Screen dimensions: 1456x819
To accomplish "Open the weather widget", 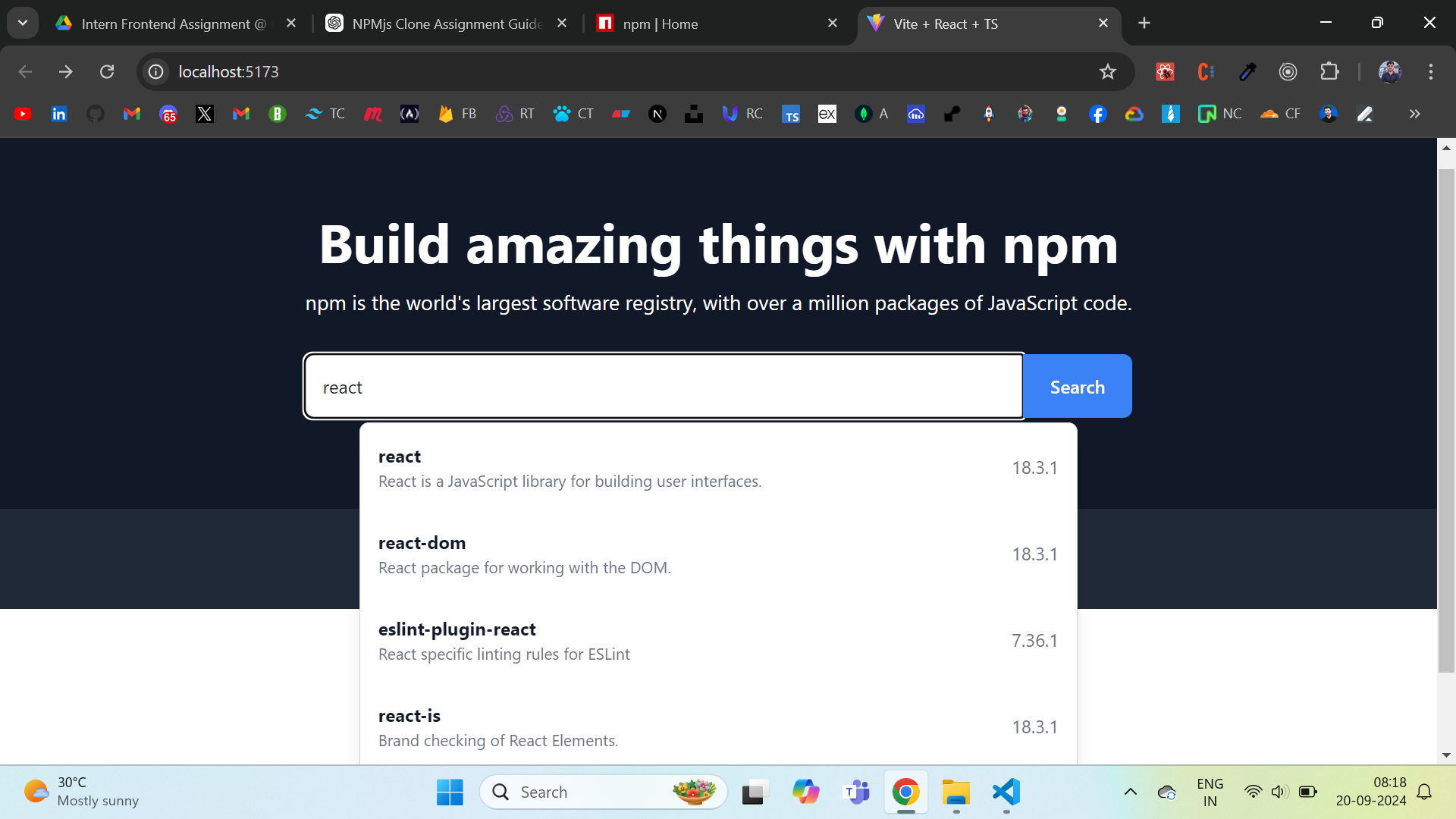I will pos(81,792).
